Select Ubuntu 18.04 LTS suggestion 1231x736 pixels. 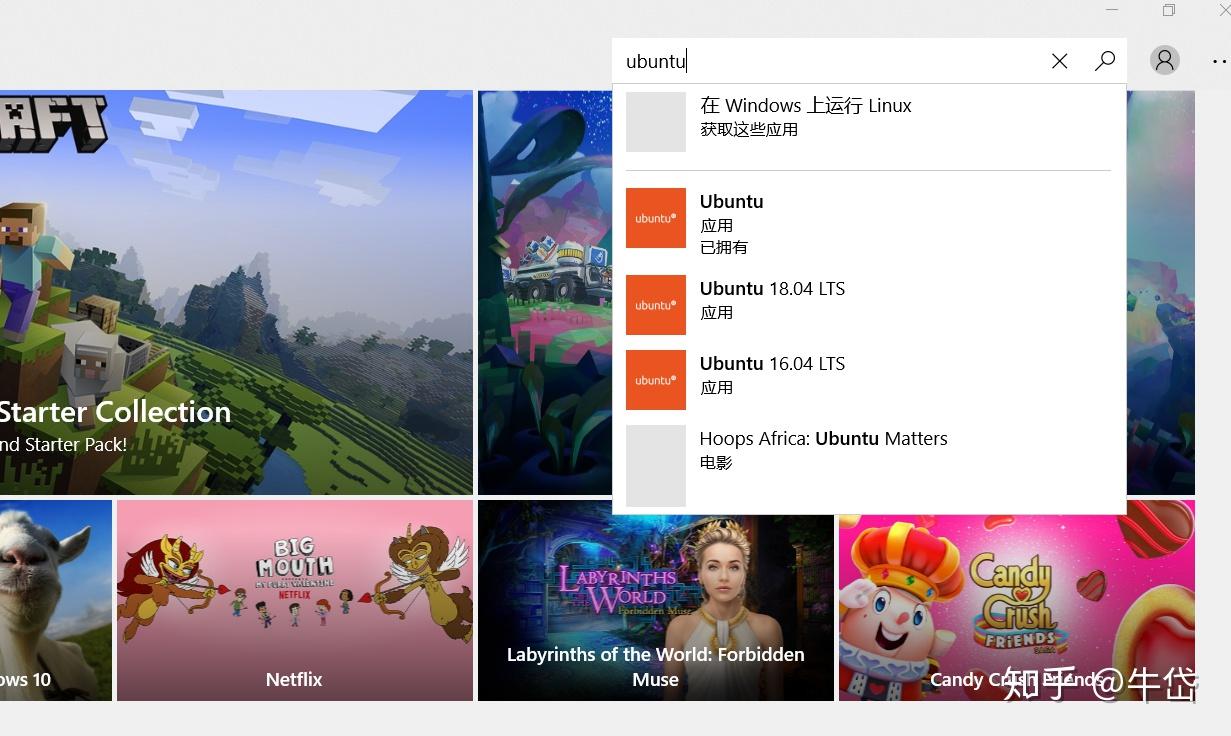tap(869, 305)
